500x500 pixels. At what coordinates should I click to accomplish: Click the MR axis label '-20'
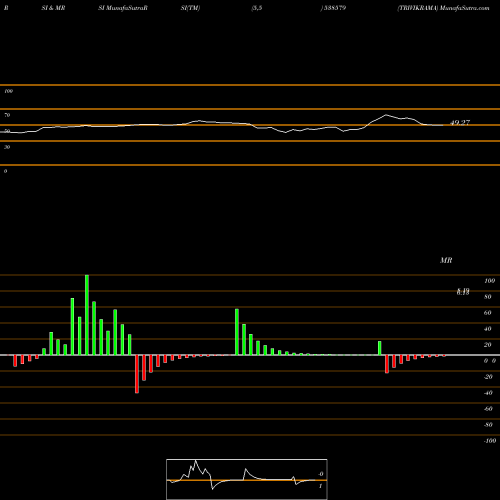click(x=488, y=377)
